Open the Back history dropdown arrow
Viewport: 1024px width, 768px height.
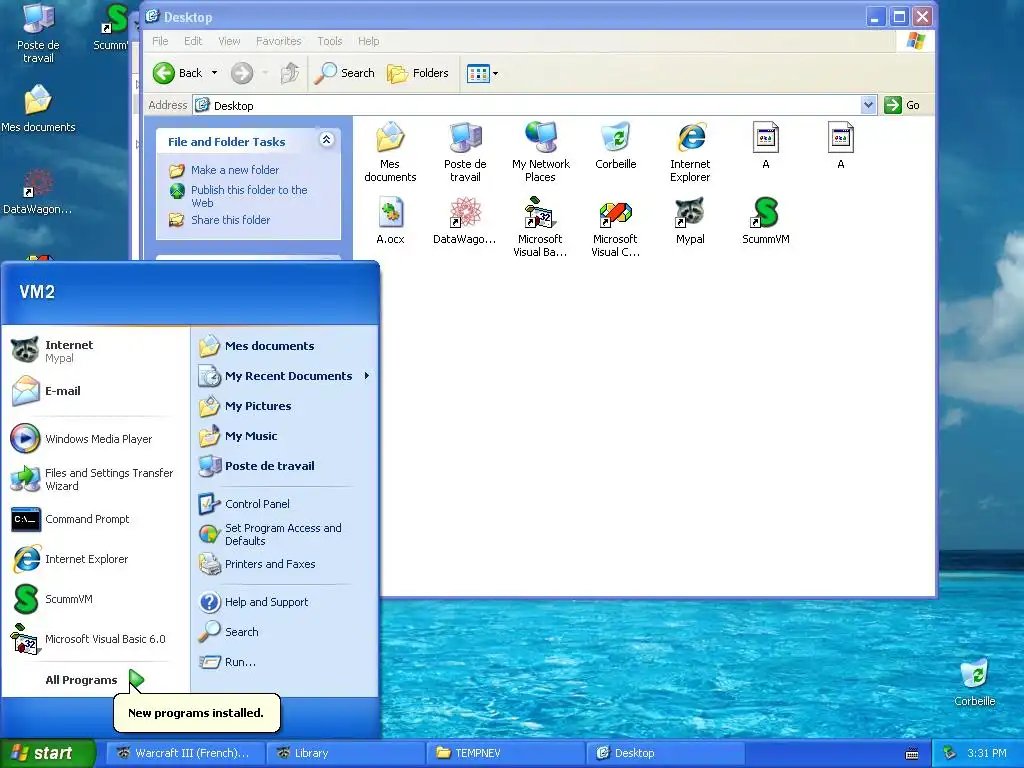pos(214,73)
